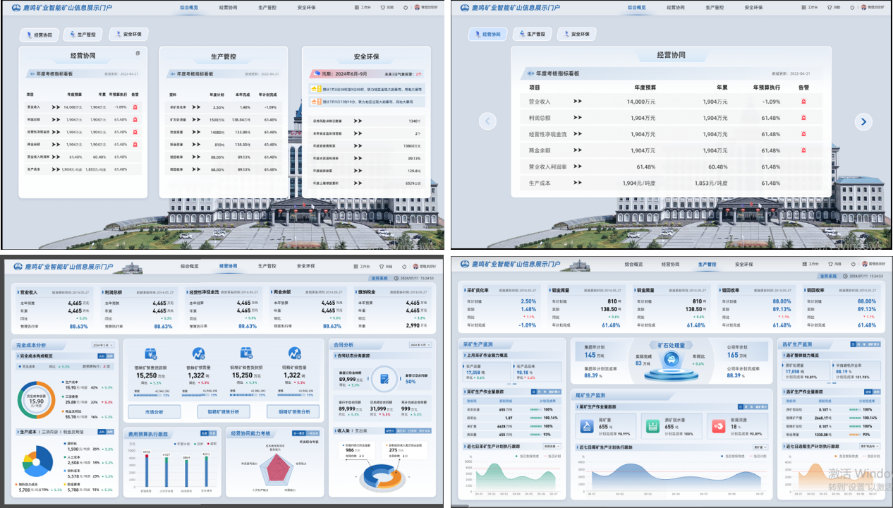Click the right arrow on the 经营协同 carousel

pos(863,121)
